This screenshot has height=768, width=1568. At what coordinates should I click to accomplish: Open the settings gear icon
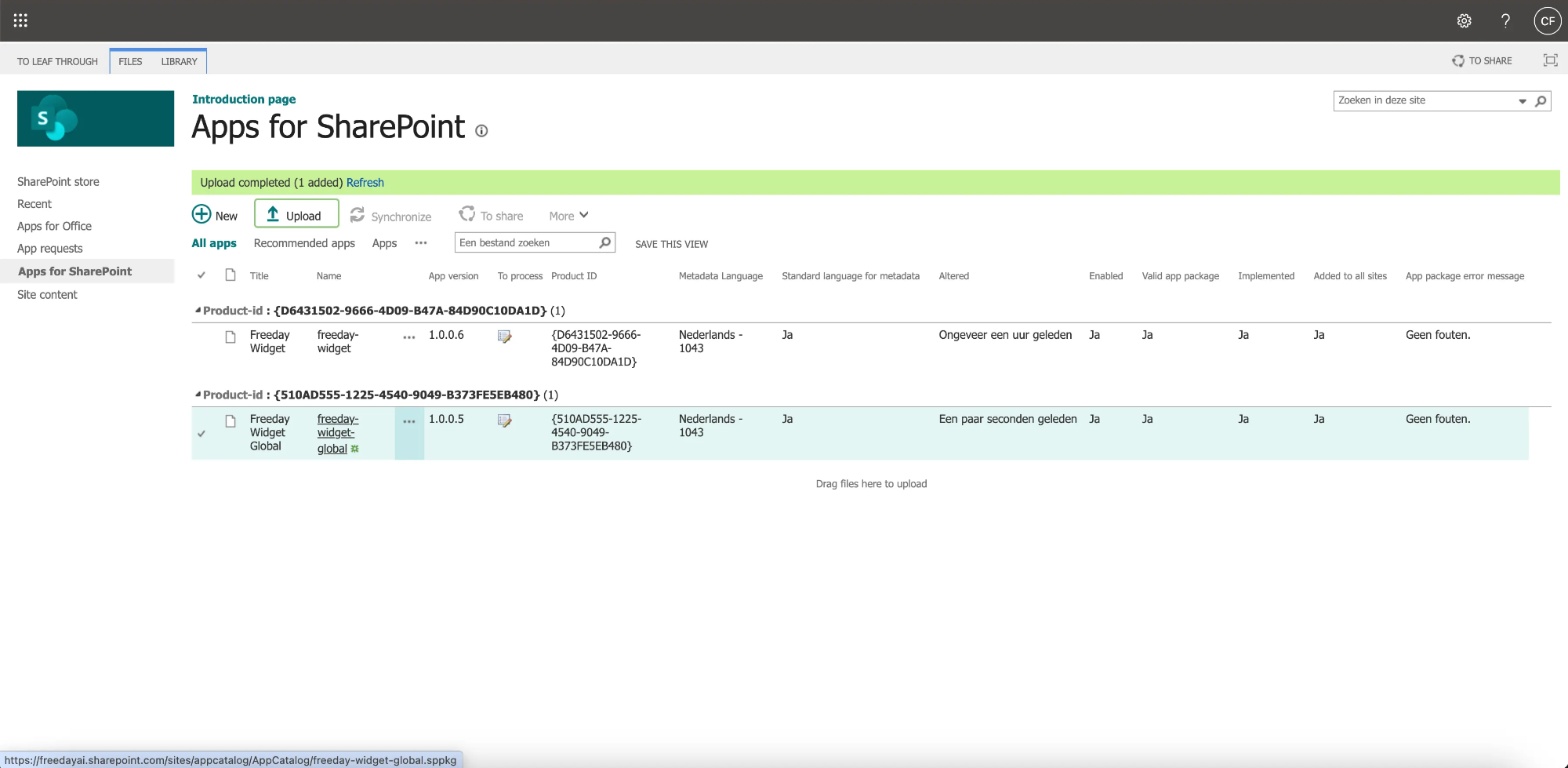click(1464, 21)
